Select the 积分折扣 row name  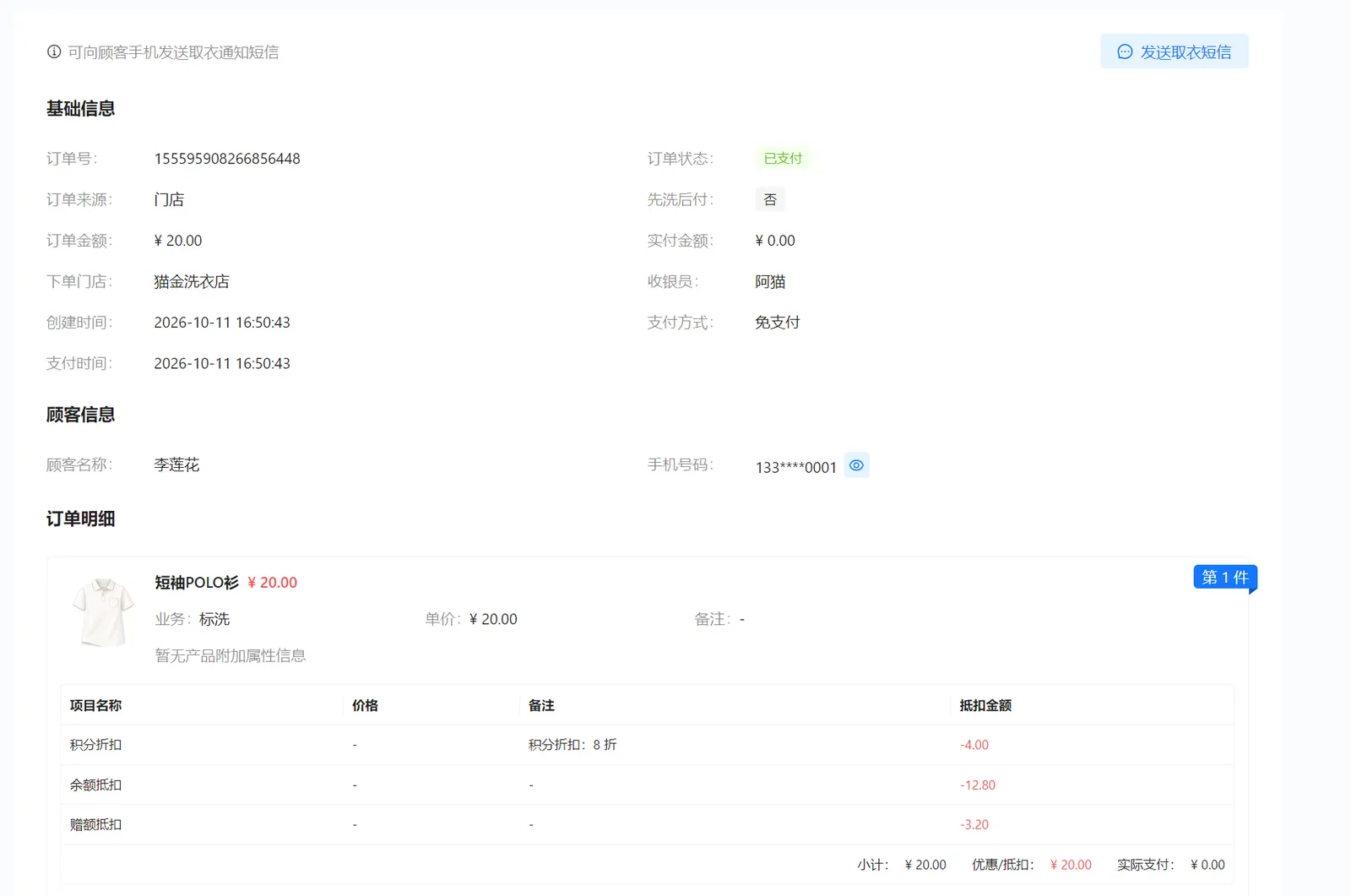coord(95,745)
